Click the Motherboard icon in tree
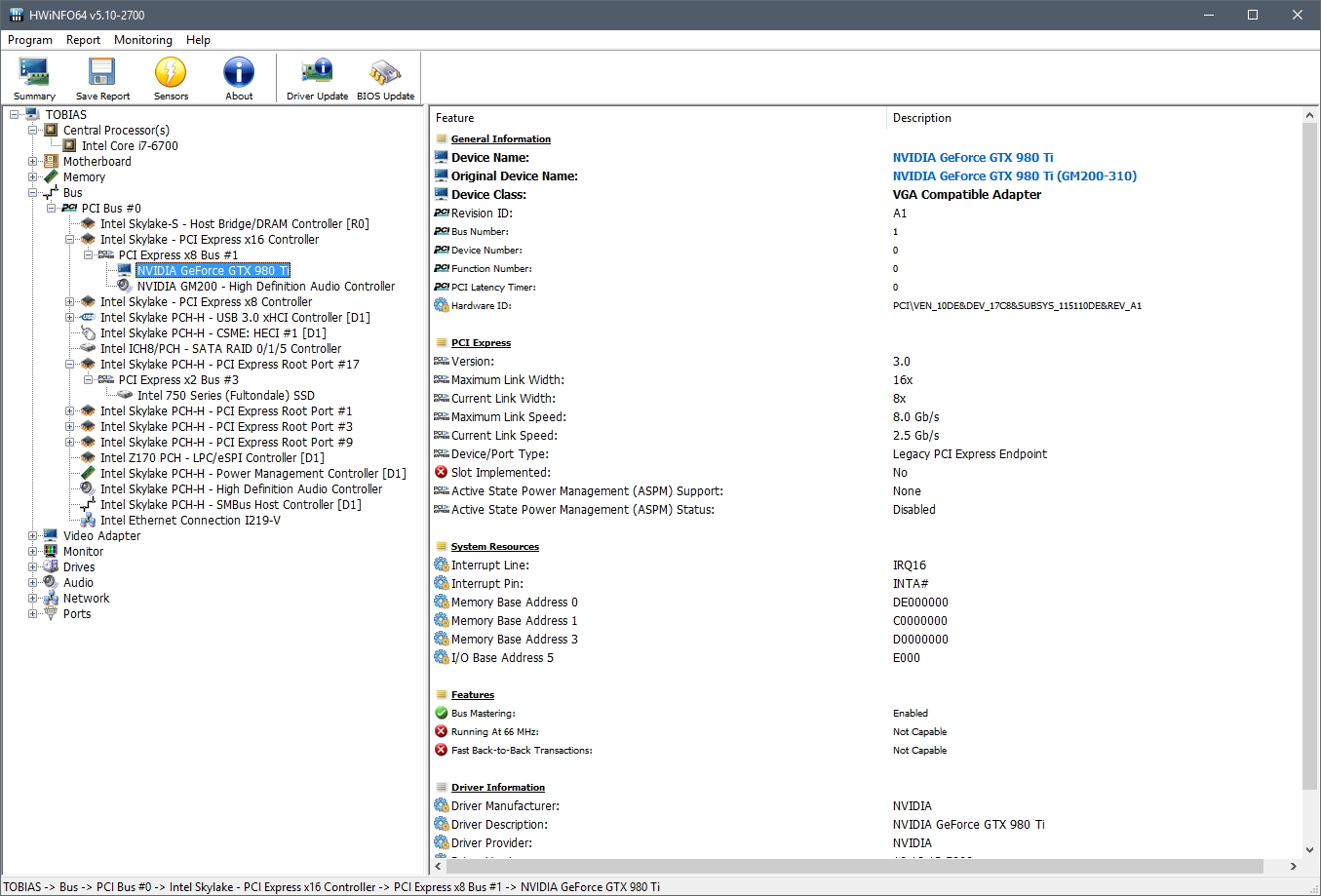The image size is (1321, 896). coord(51,162)
